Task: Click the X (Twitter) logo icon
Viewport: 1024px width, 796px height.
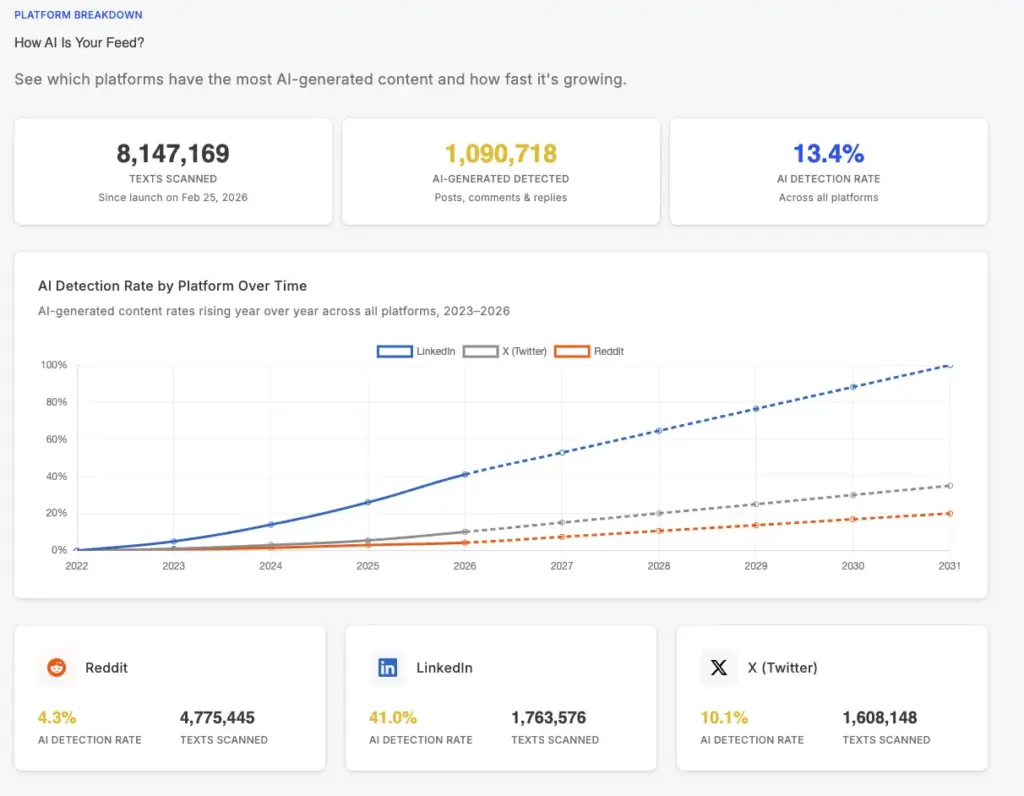Action: coord(719,668)
